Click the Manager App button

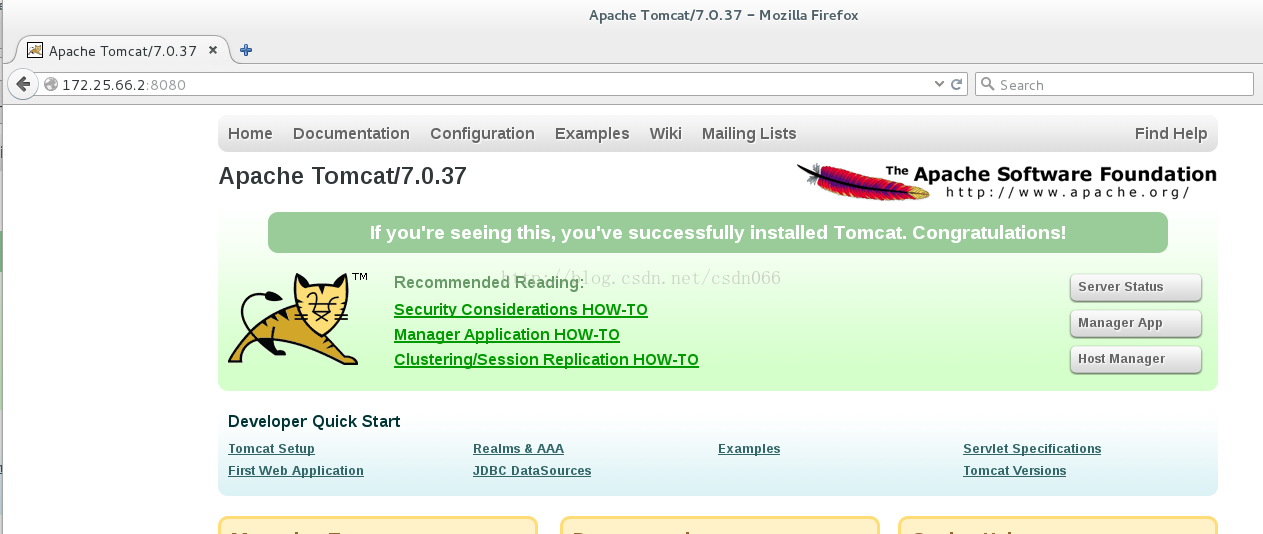click(1135, 323)
